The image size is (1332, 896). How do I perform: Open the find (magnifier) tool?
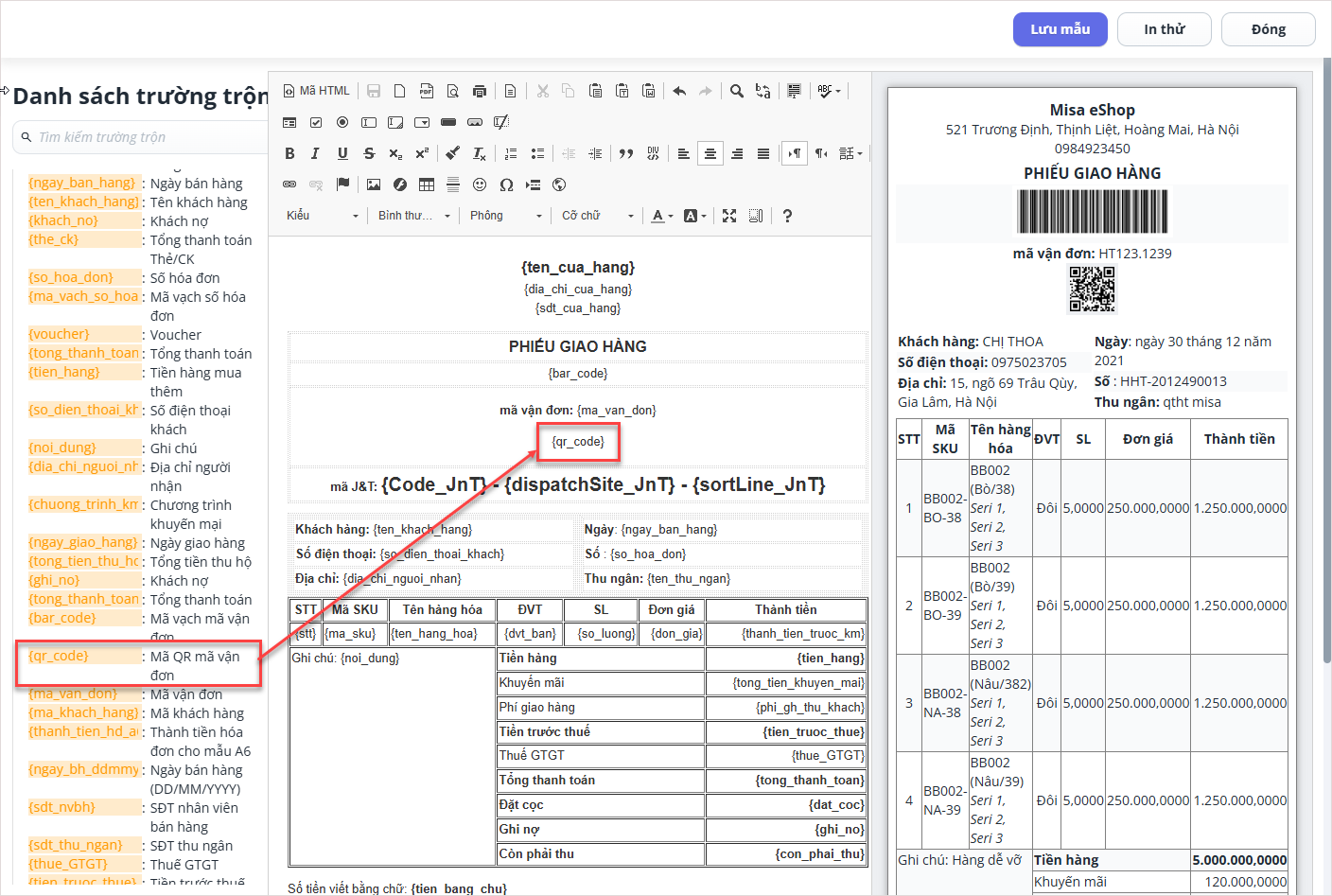736,91
